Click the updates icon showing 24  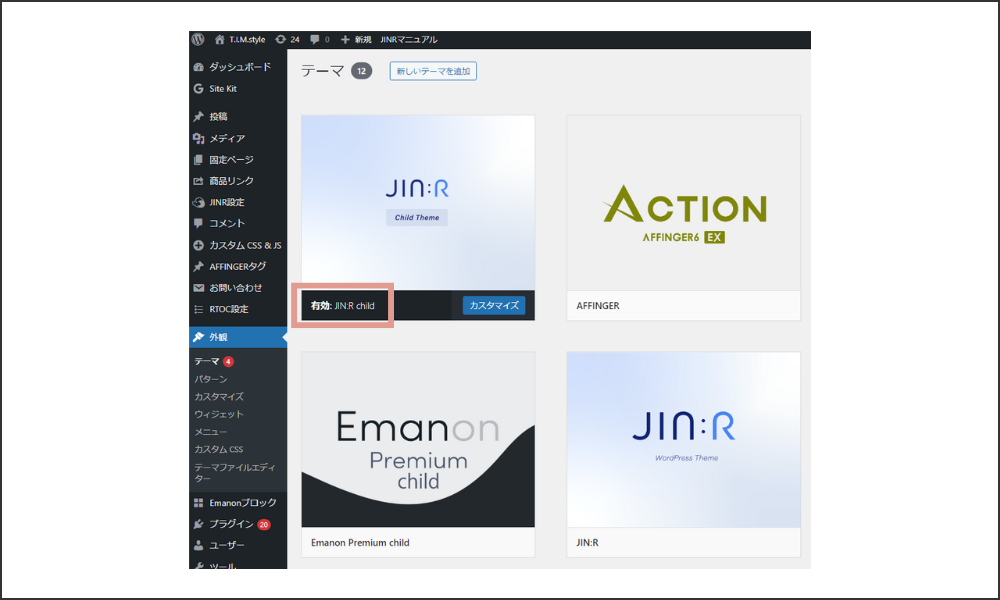[x=281, y=40]
